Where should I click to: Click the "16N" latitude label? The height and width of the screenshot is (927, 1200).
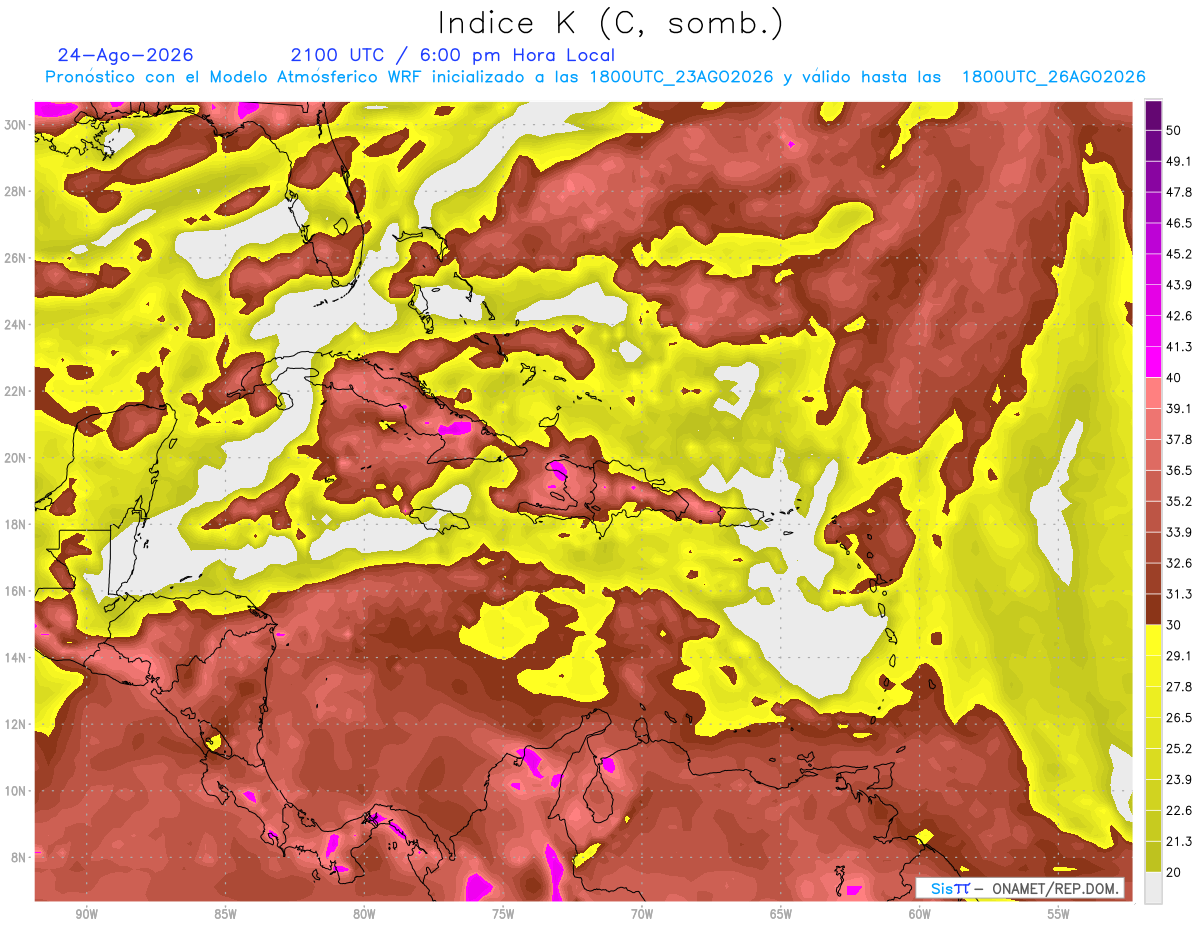tap(16, 591)
